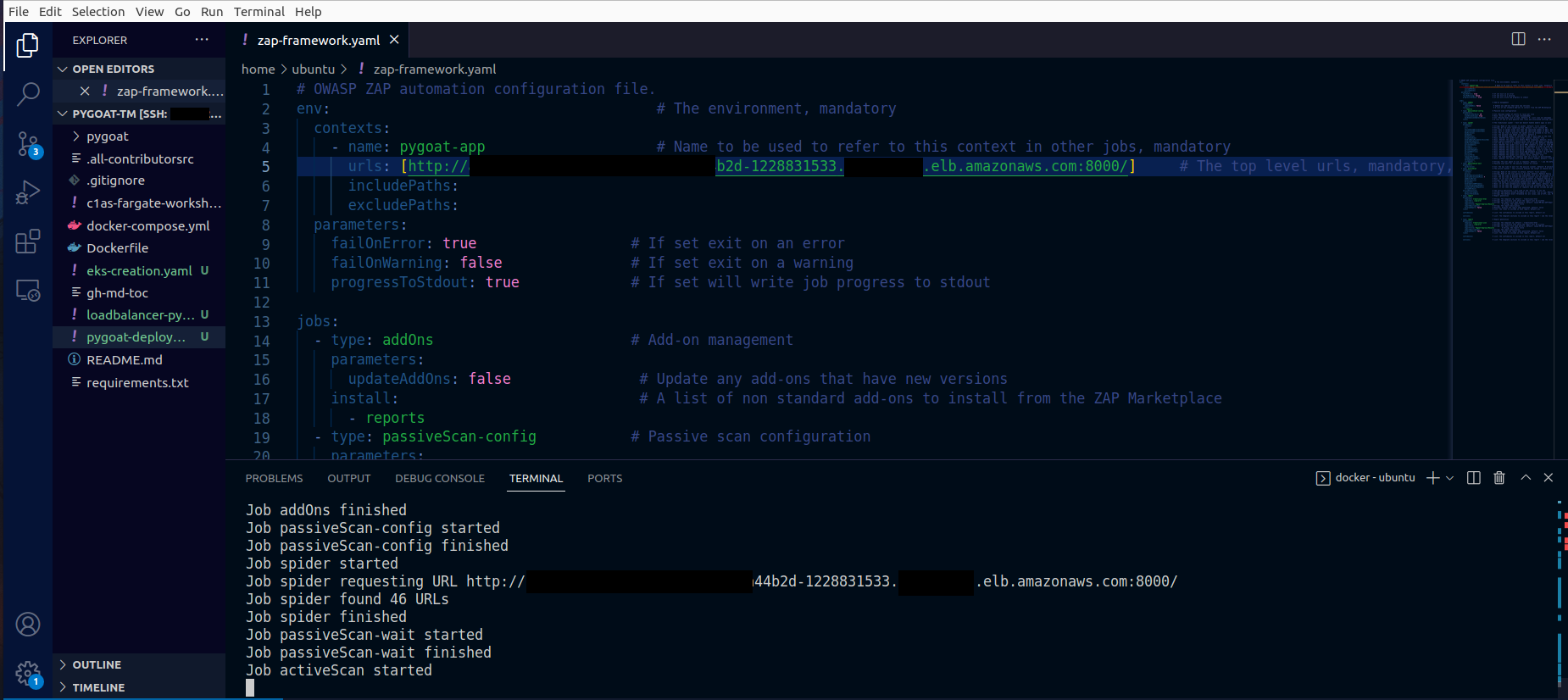1568x700 pixels.
Task: Open the Explorer view in activity bar
Action: pyautogui.click(x=27, y=45)
